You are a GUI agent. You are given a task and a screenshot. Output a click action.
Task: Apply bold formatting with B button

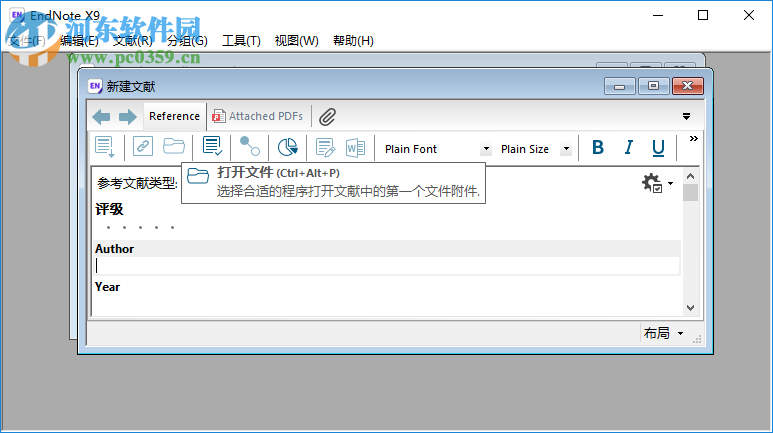pos(597,147)
